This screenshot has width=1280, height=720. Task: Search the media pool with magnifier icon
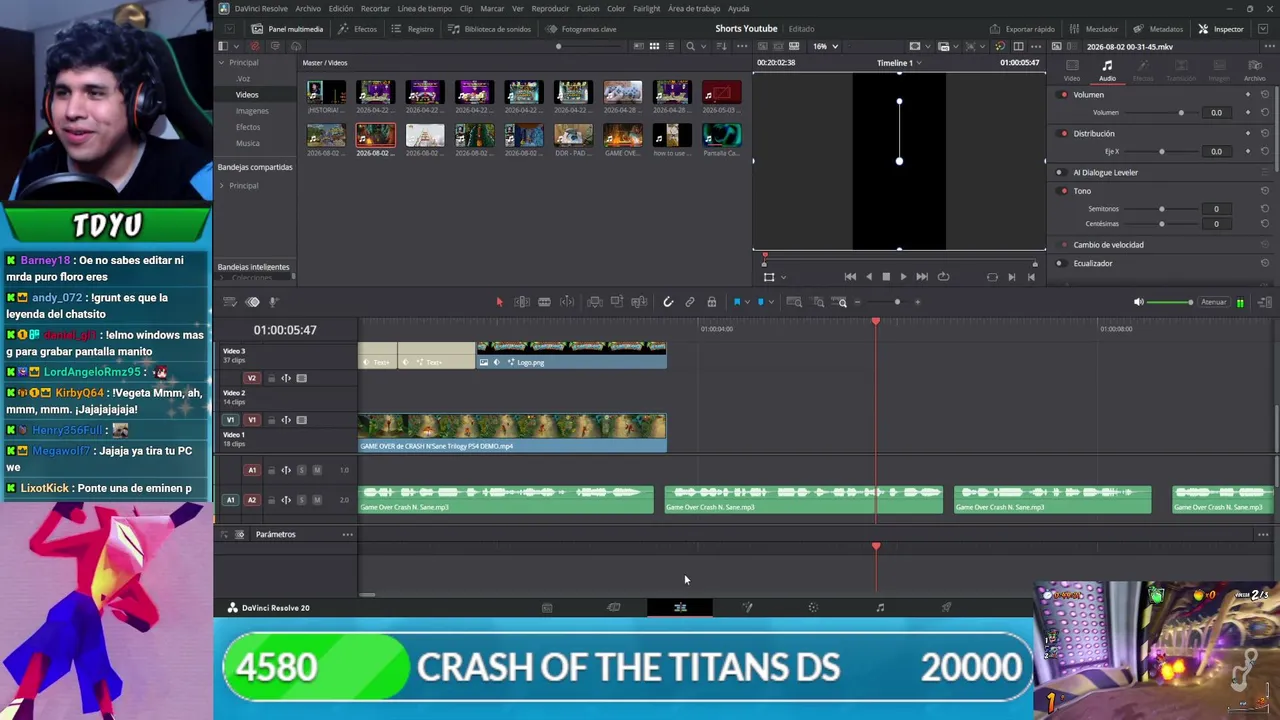click(x=690, y=46)
